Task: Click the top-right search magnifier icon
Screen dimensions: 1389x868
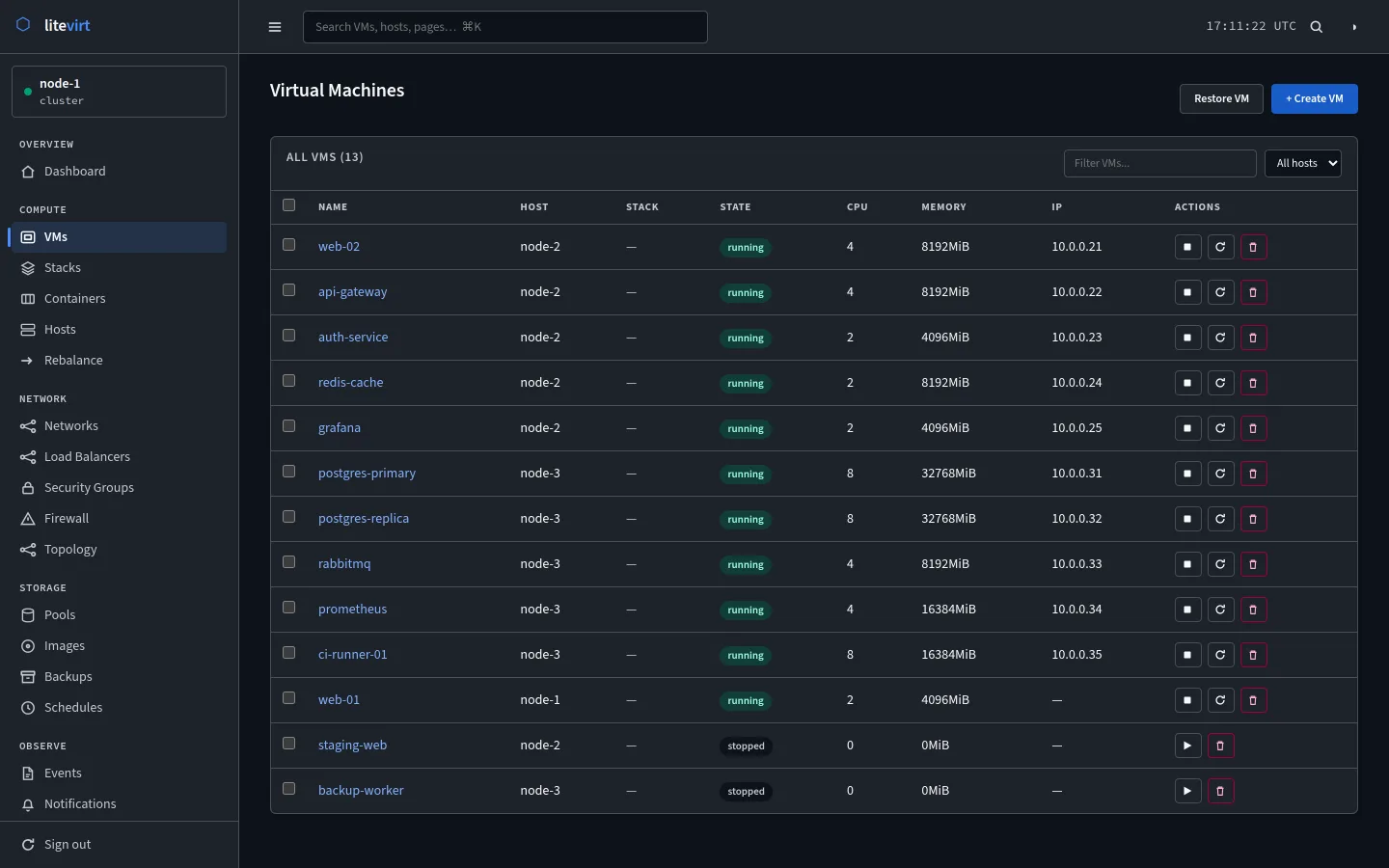Action: [x=1316, y=27]
